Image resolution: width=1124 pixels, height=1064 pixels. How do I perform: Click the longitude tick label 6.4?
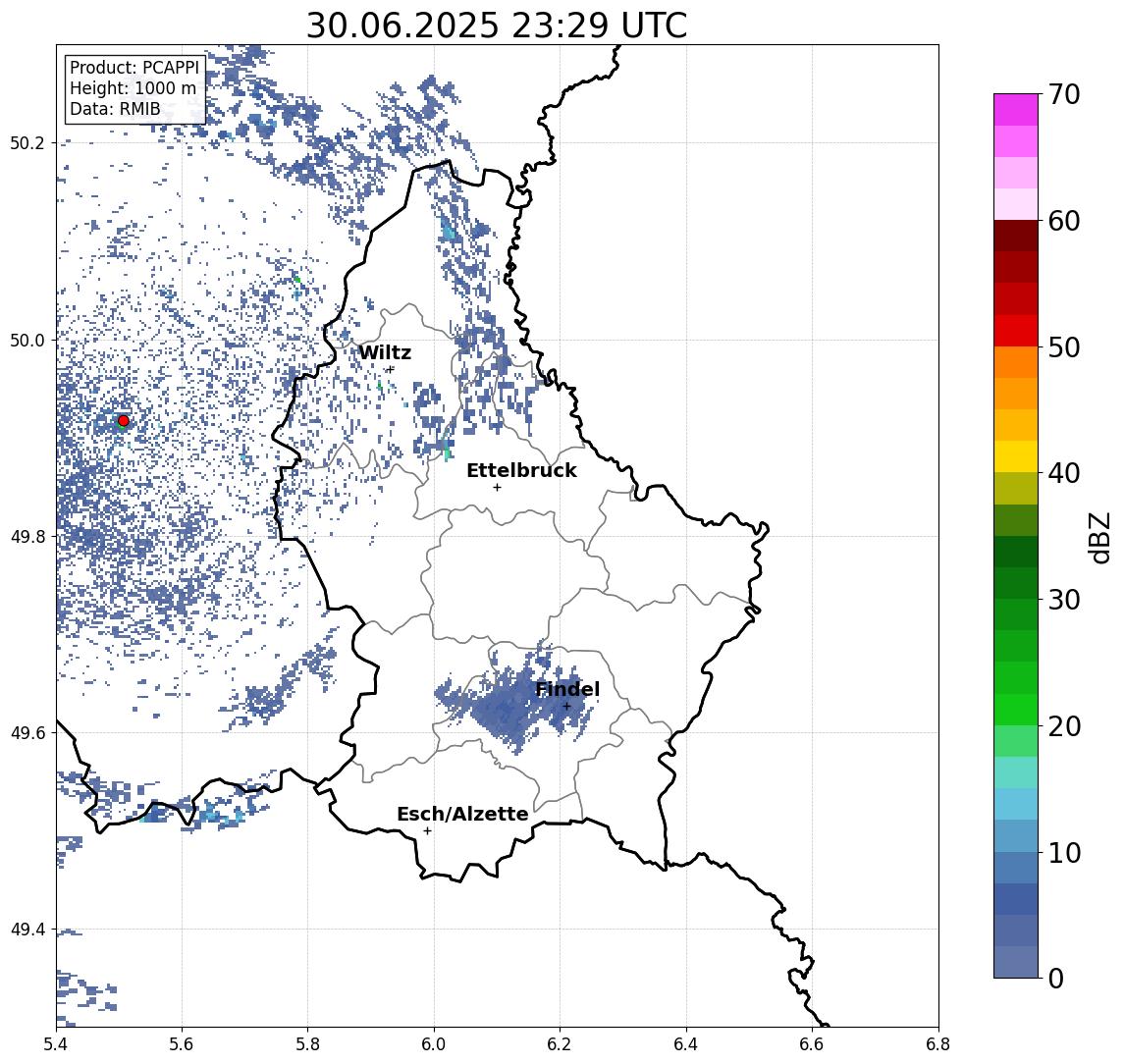click(x=686, y=1044)
